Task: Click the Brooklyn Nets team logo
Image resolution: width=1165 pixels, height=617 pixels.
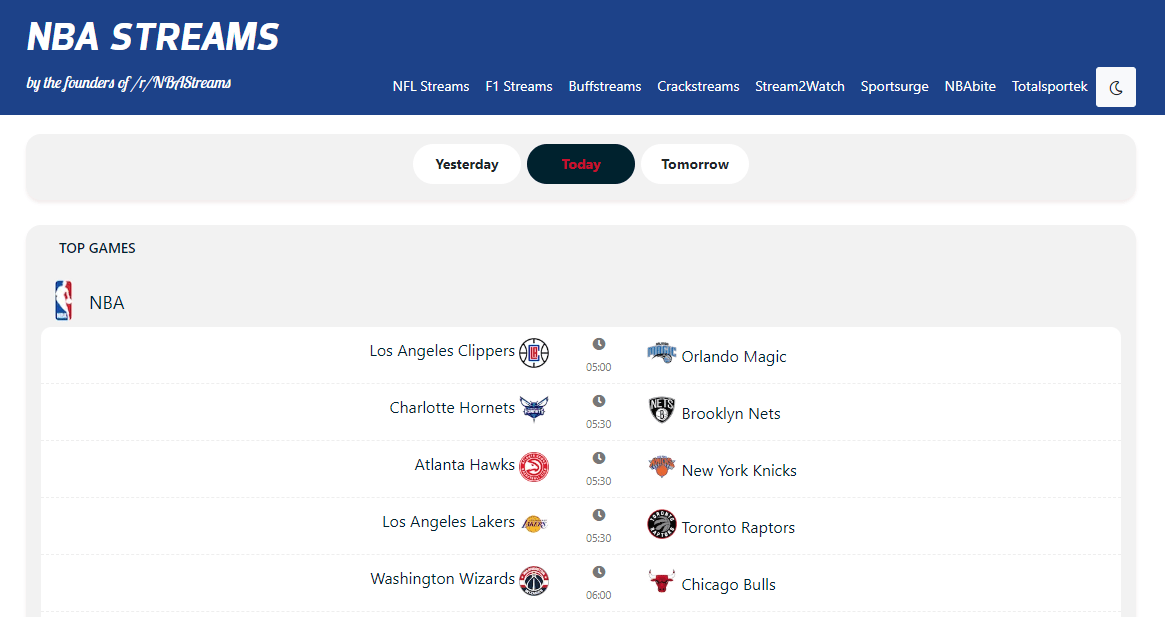Action: [x=662, y=410]
